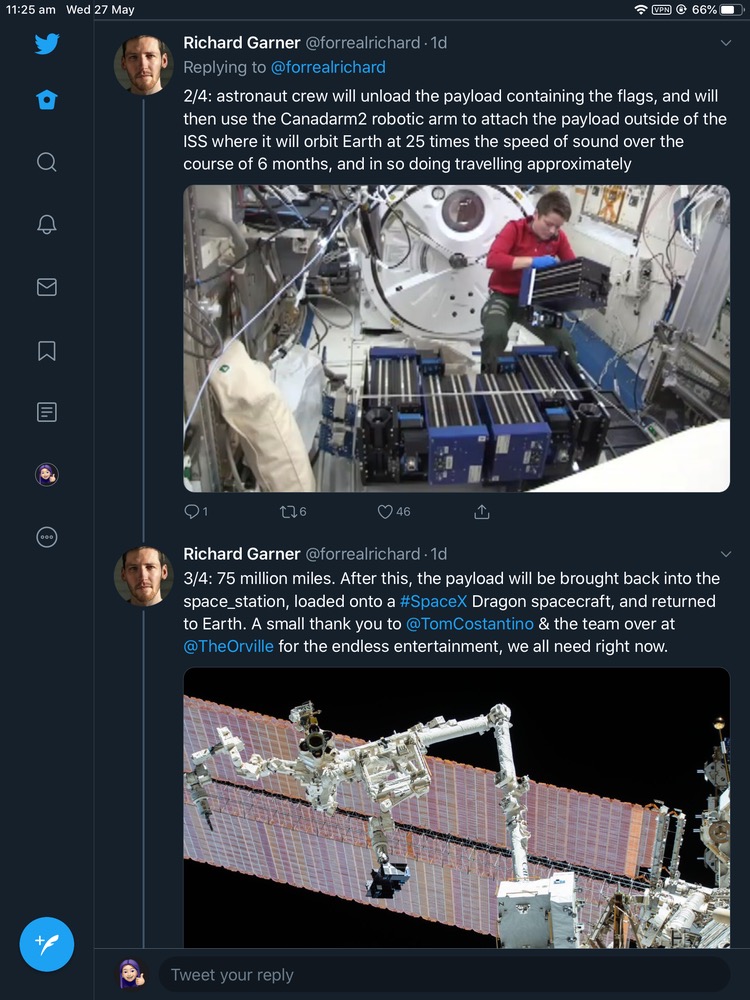Expand options chevron on the 2/4 tweet
Screen dimensions: 750x1000
point(726,44)
